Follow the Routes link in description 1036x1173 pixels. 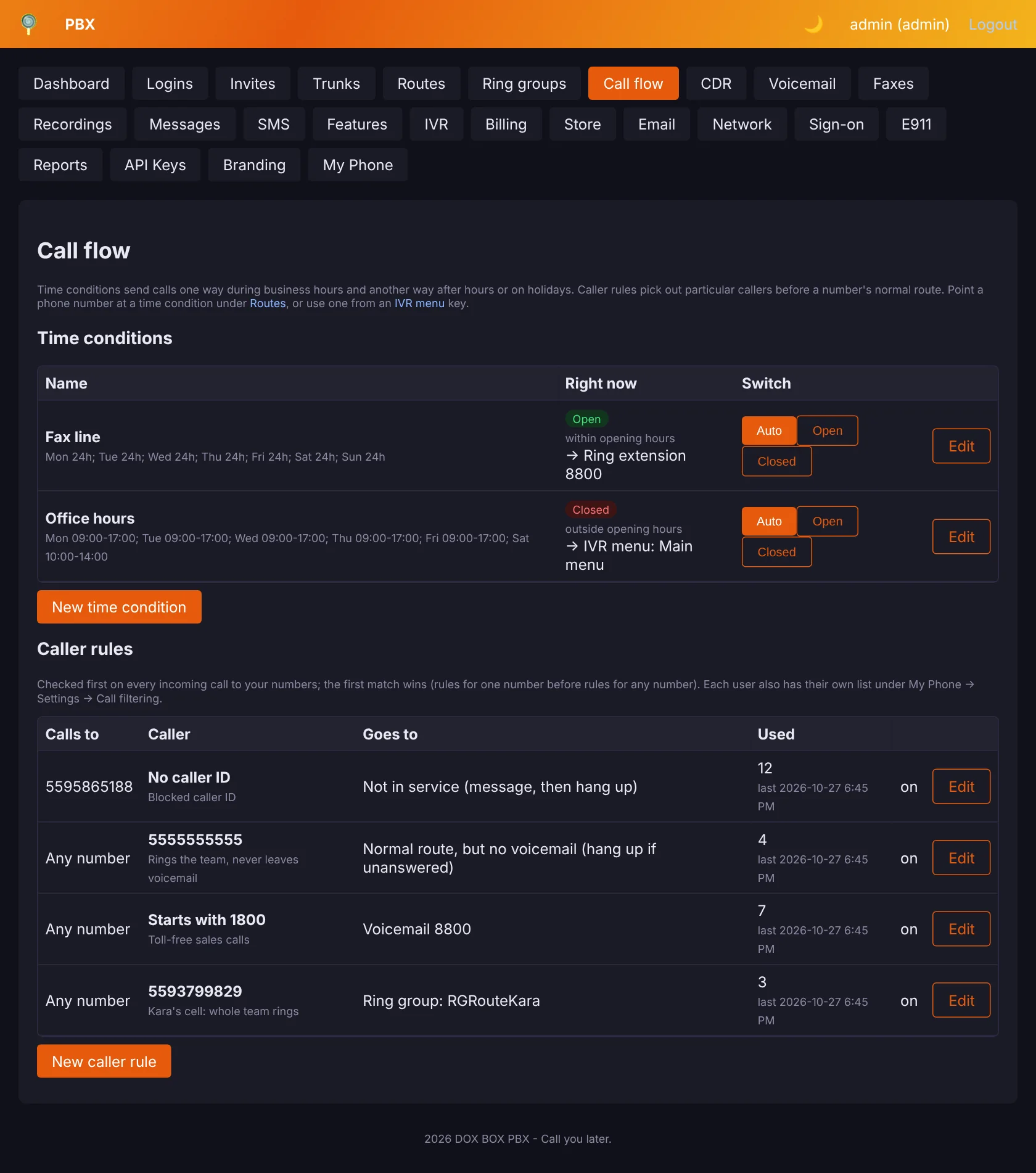click(268, 303)
